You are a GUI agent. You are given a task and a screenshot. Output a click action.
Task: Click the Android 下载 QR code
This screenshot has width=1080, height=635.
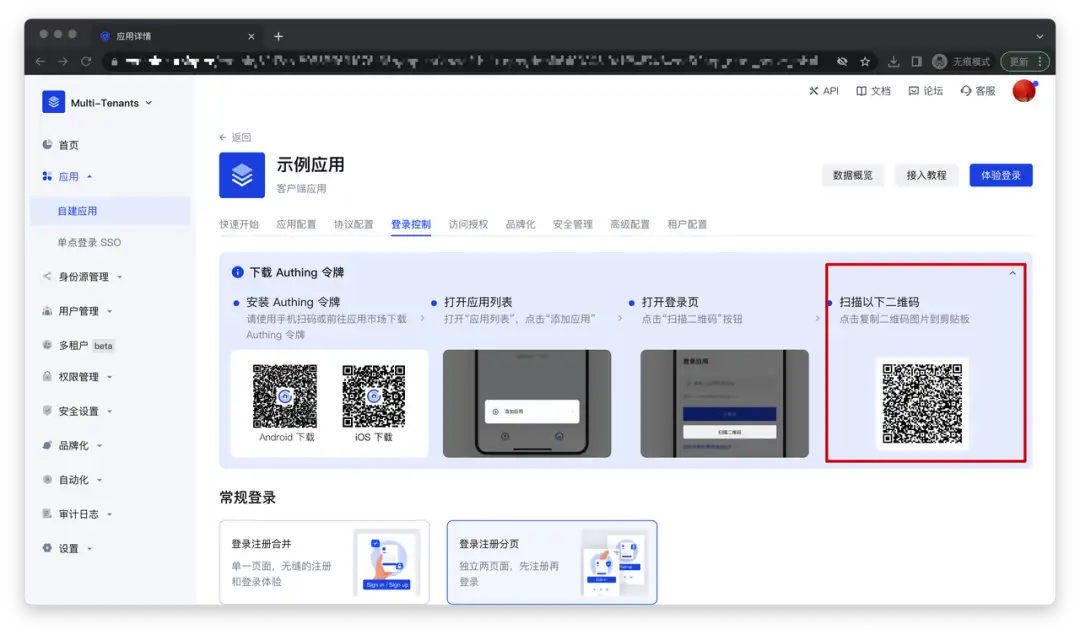coord(285,396)
